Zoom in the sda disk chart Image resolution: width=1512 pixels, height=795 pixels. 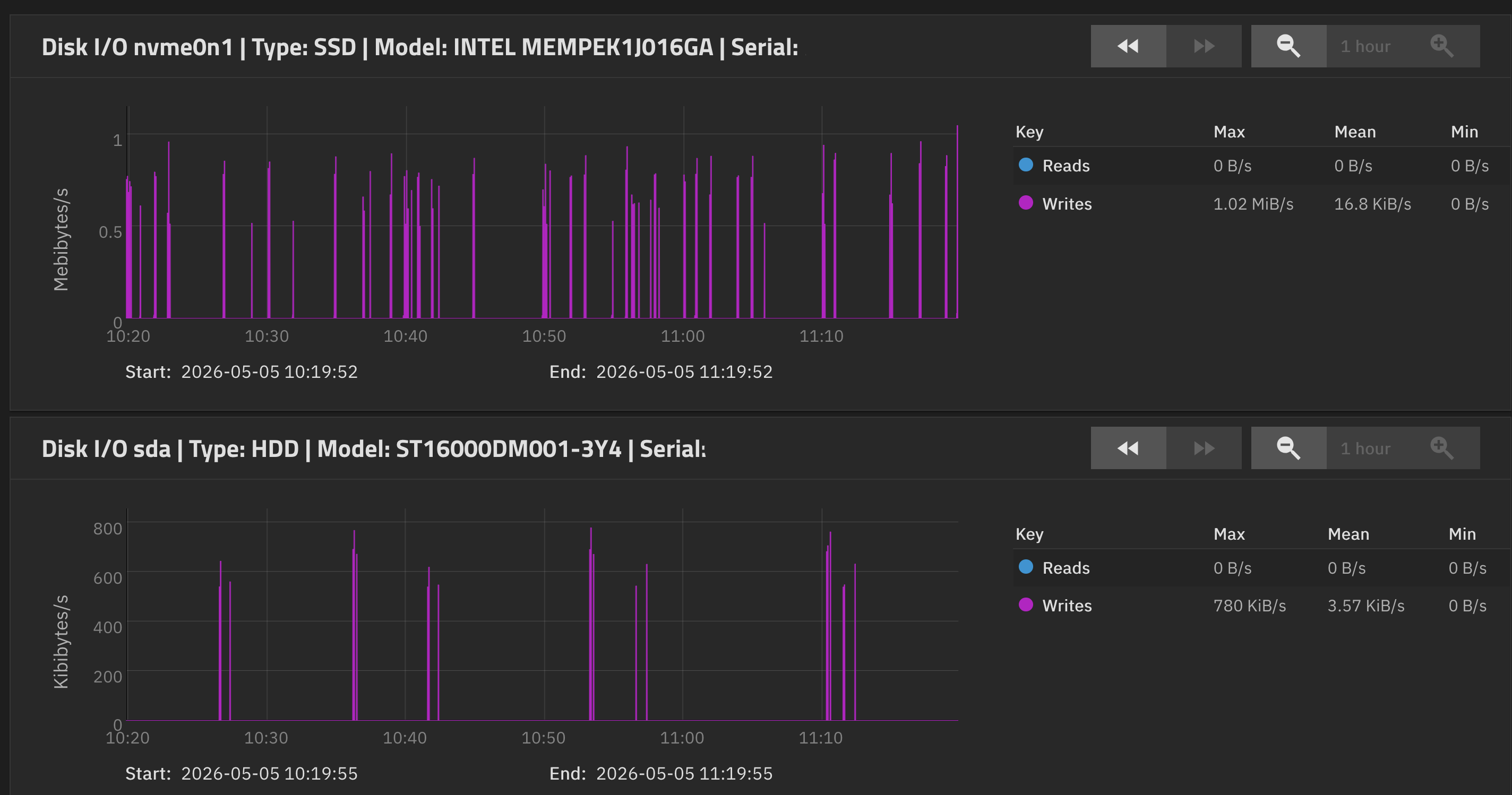pos(1441,448)
